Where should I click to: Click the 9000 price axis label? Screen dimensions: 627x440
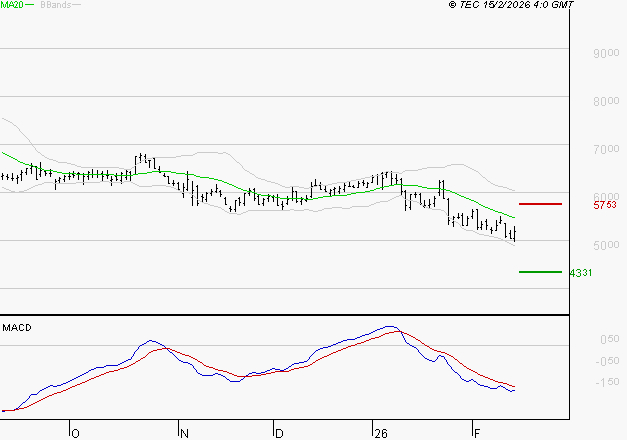click(606, 53)
